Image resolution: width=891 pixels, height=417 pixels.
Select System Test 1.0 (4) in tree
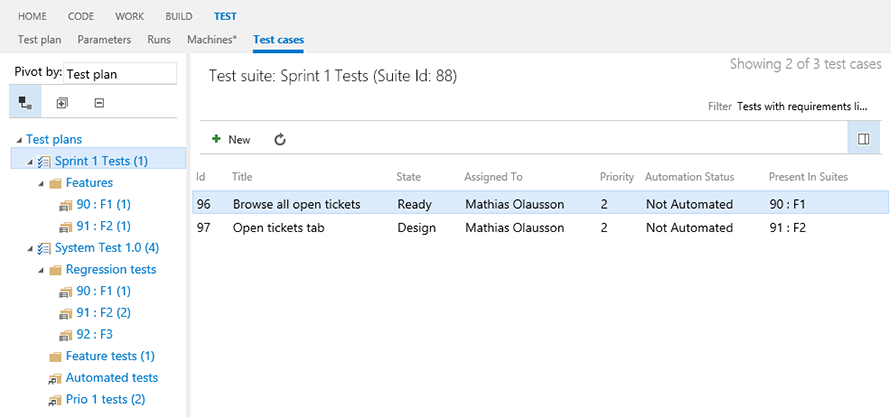coord(107,248)
